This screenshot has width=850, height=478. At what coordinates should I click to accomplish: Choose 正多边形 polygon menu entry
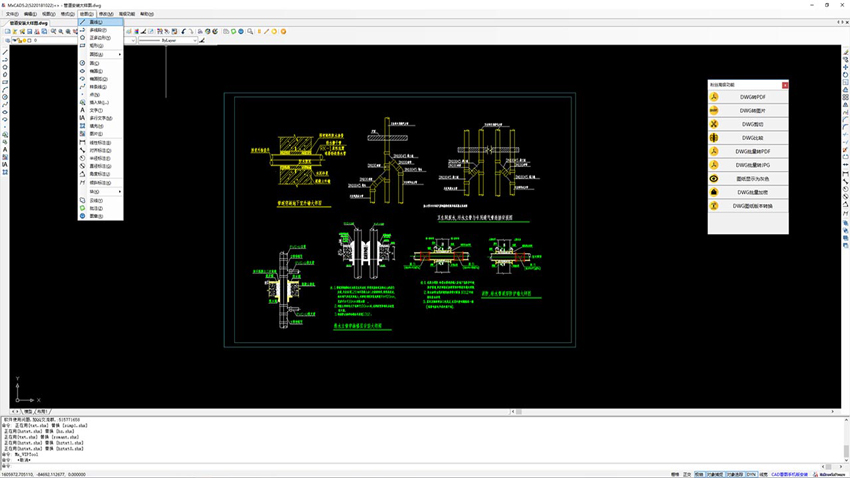[100, 38]
